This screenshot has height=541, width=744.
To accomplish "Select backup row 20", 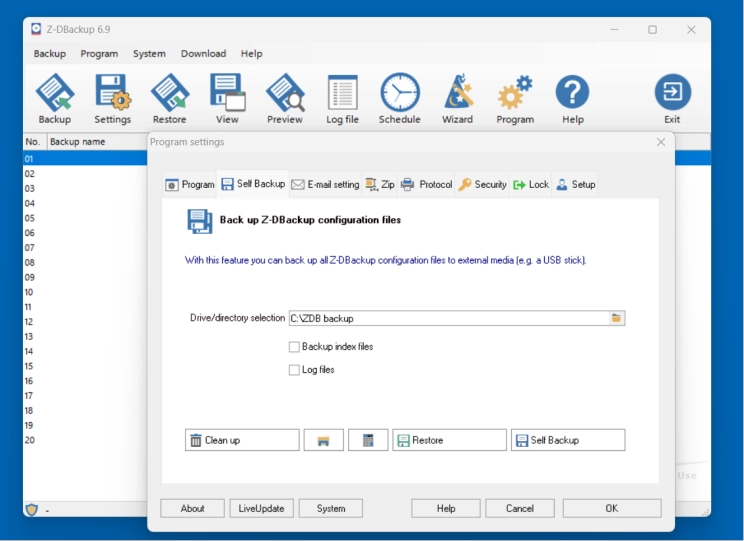I will (x=85, y=440).
